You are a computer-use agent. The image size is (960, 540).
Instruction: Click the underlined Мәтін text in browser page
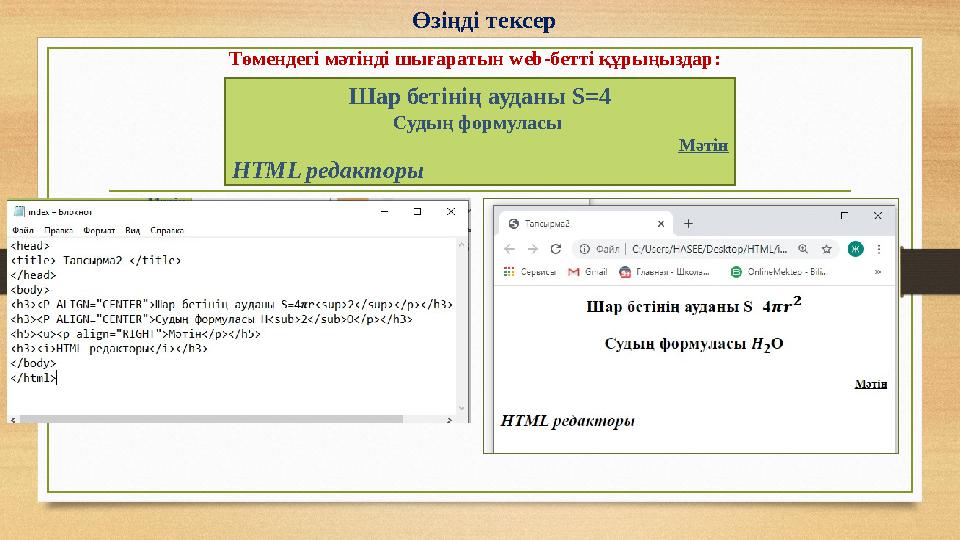[871, 384]
